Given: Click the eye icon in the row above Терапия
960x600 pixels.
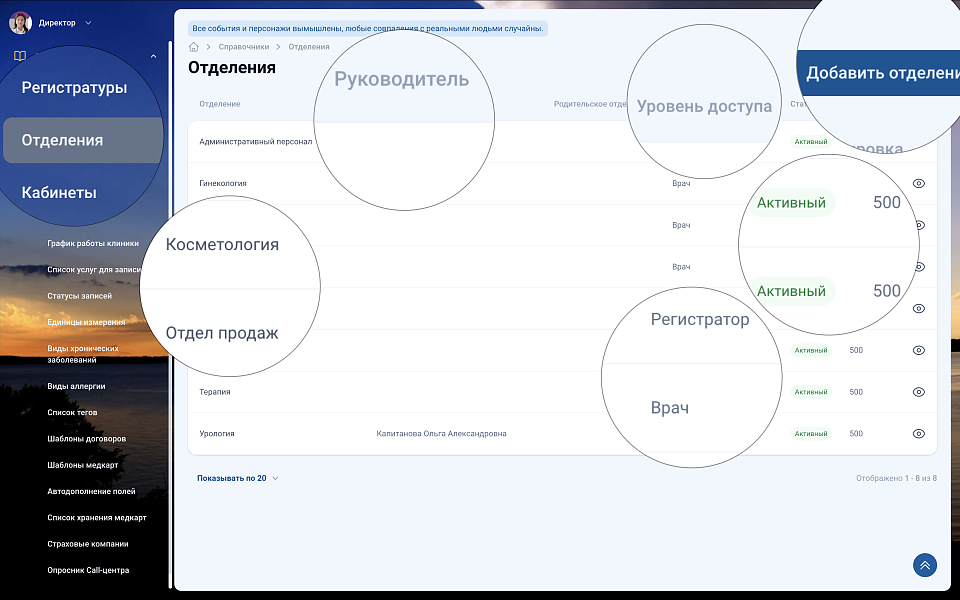Looking at the screenshot, I should [918, 350].
